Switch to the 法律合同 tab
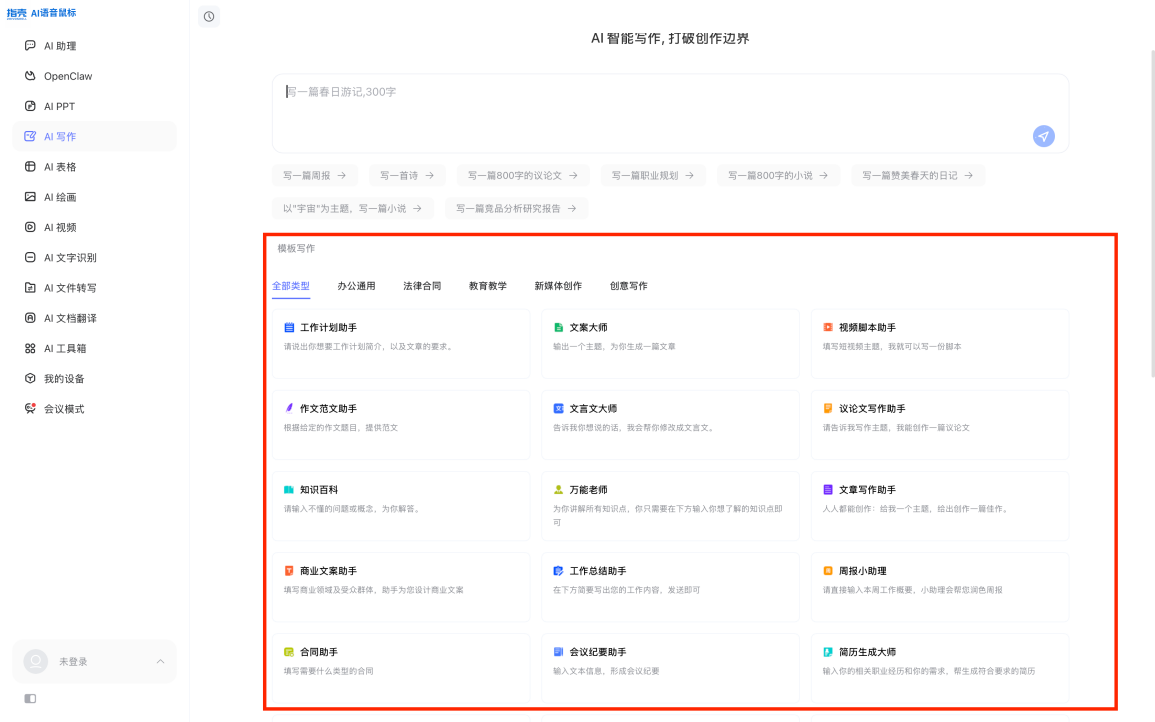 click(x=422, y=286)
